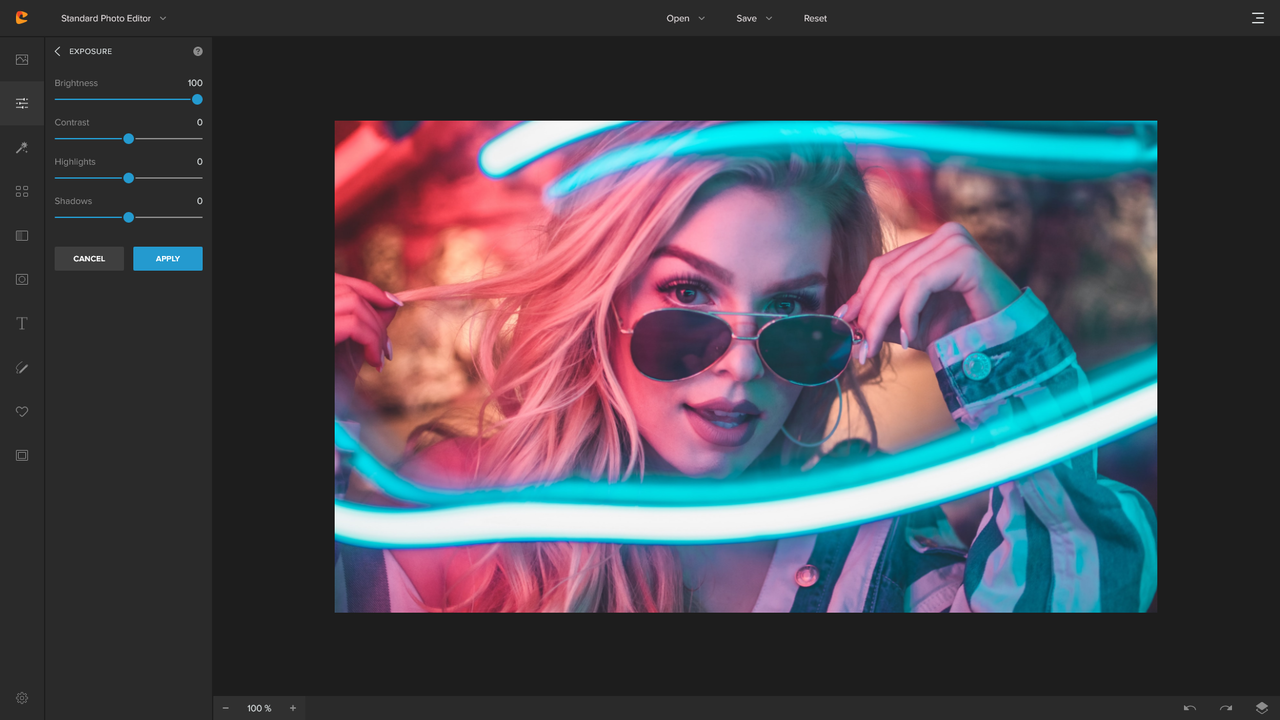Screen dimensions: 1280x720
Task: Open the brush Drawing tool
Action: (x=22, y=368)
